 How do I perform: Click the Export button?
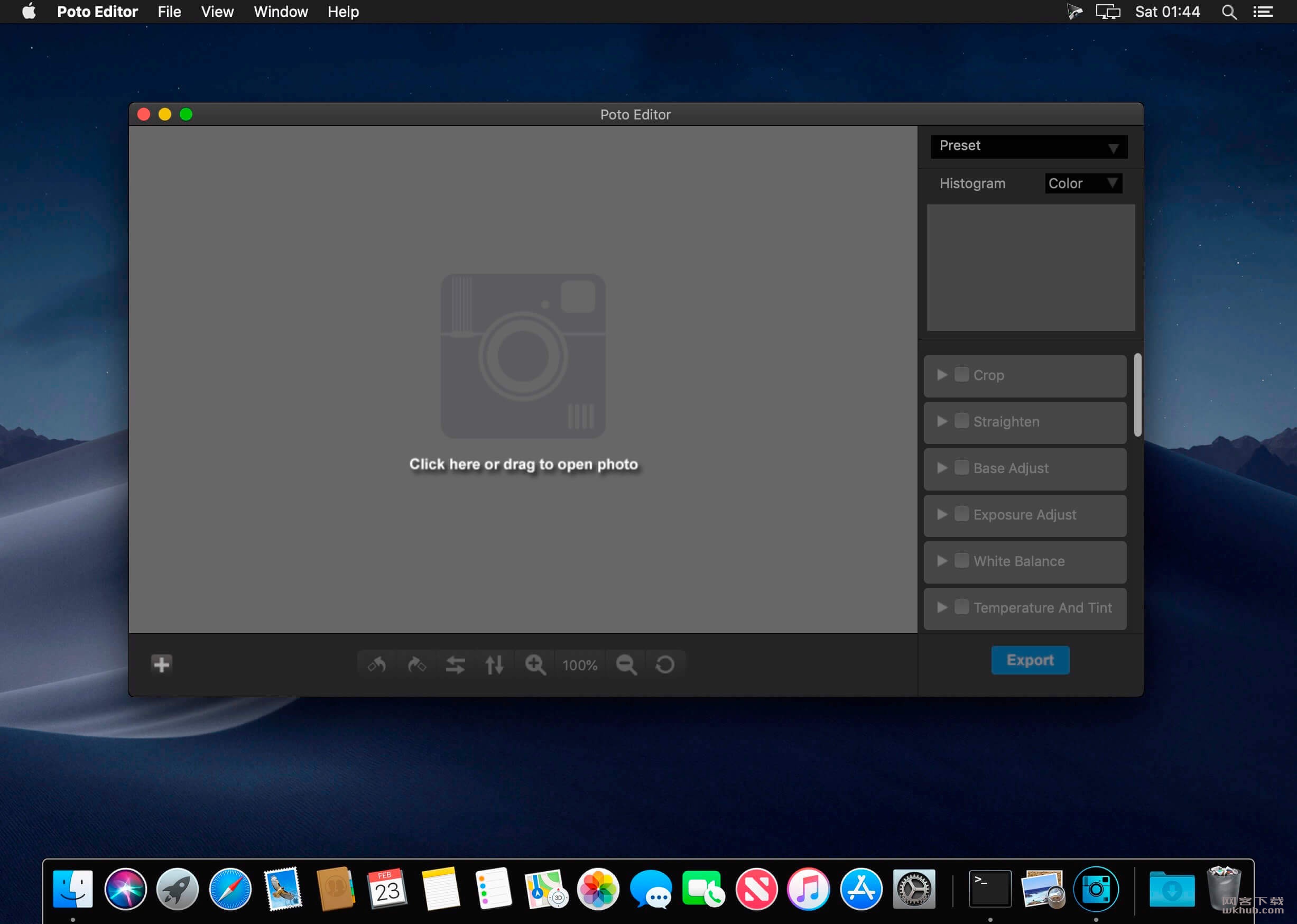(x=1030, y=660)
